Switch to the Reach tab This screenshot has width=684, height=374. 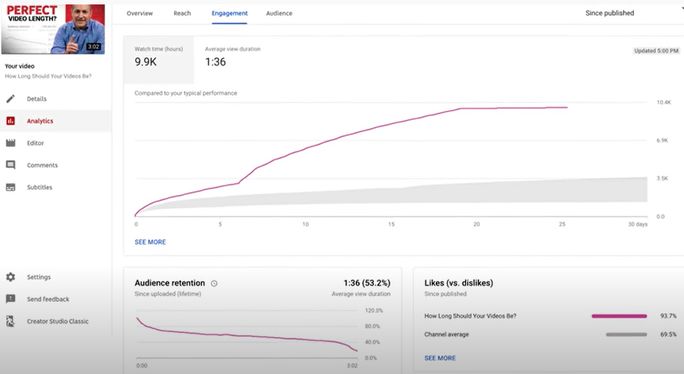[x=182, y=13]
